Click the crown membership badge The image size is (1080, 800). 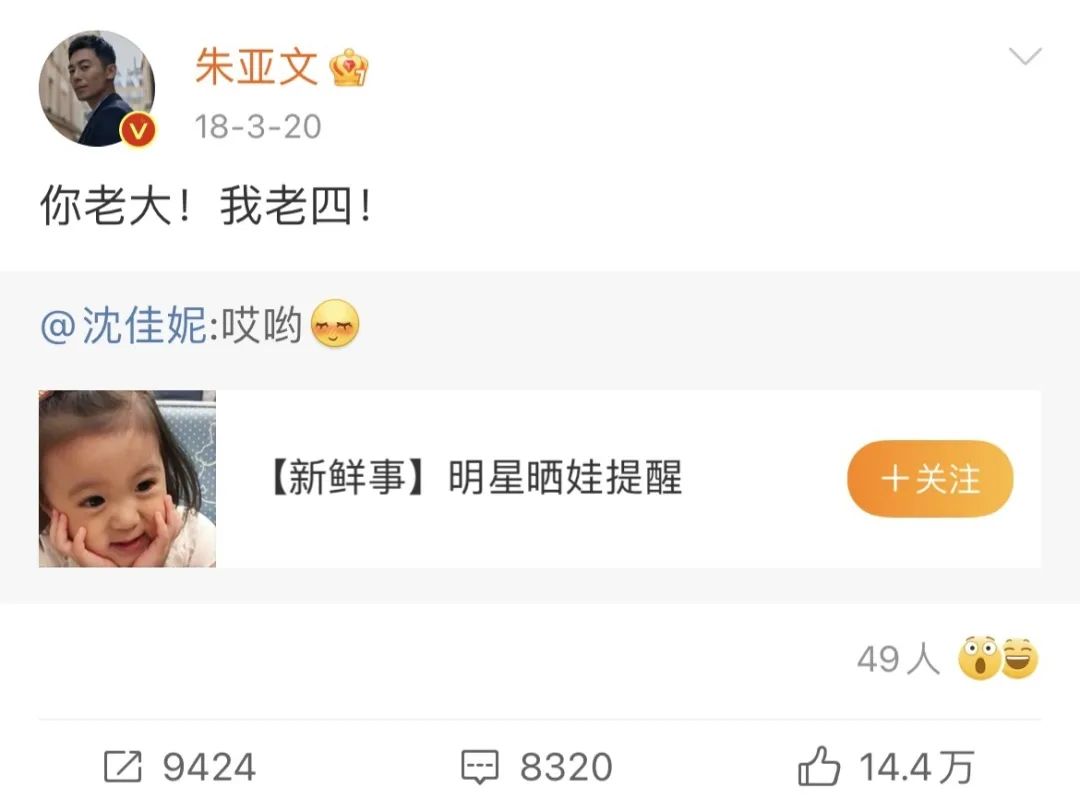coord(349,68)
